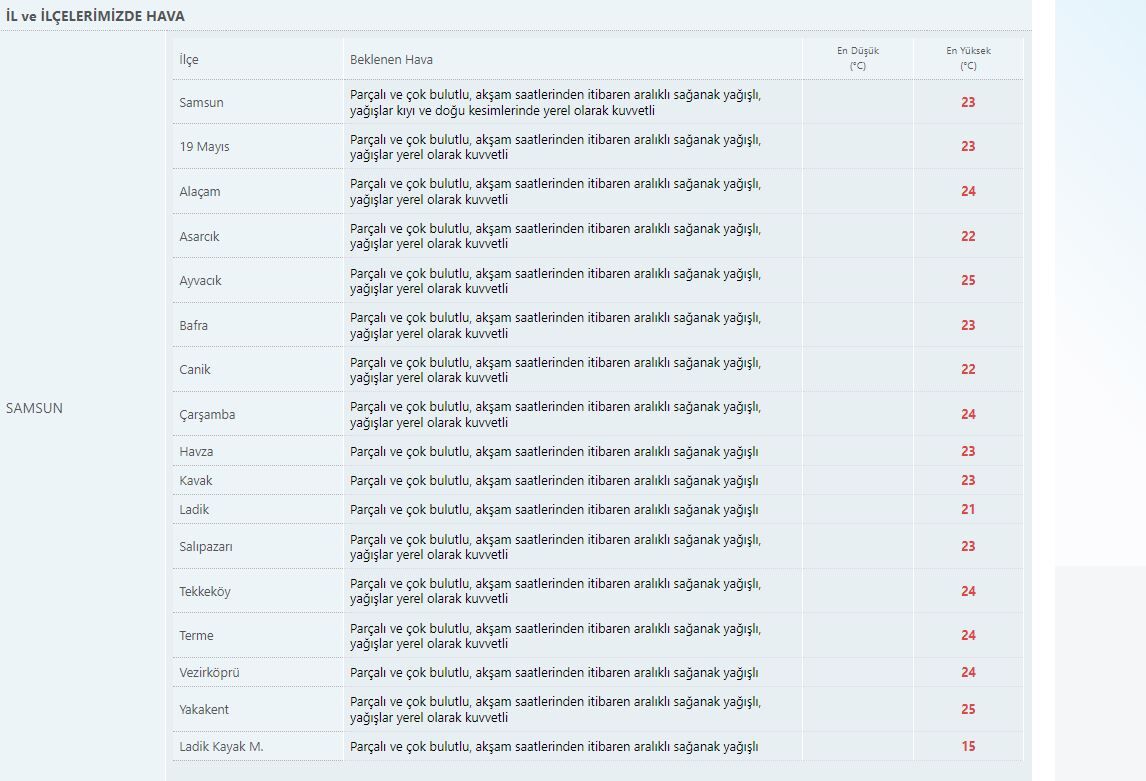Select the Vezirköprü district name

[209, 673]
